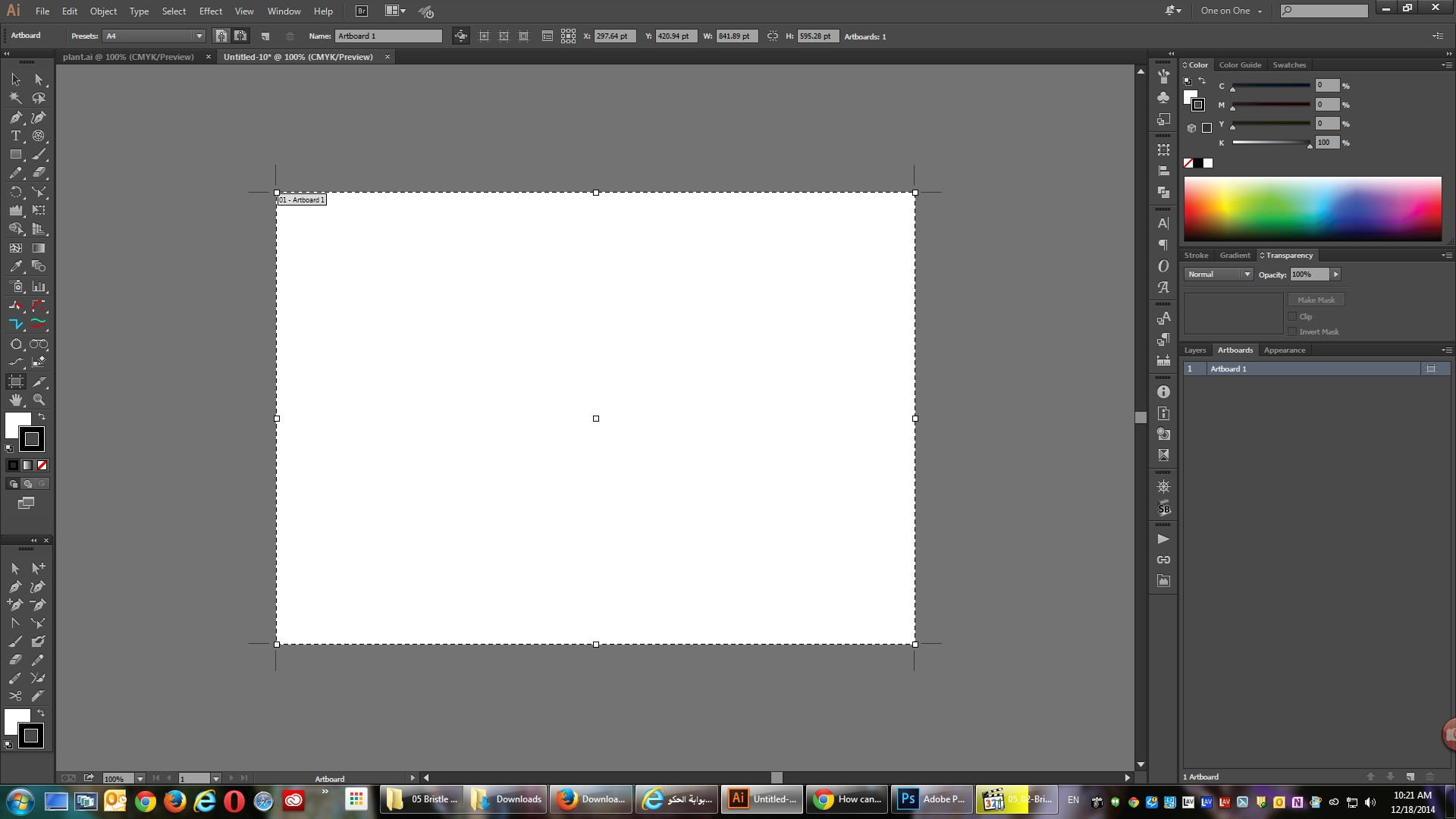This screenshot has width=1456, height=819.
Task: Open the Object menu
Action: [x=102, y=11]
